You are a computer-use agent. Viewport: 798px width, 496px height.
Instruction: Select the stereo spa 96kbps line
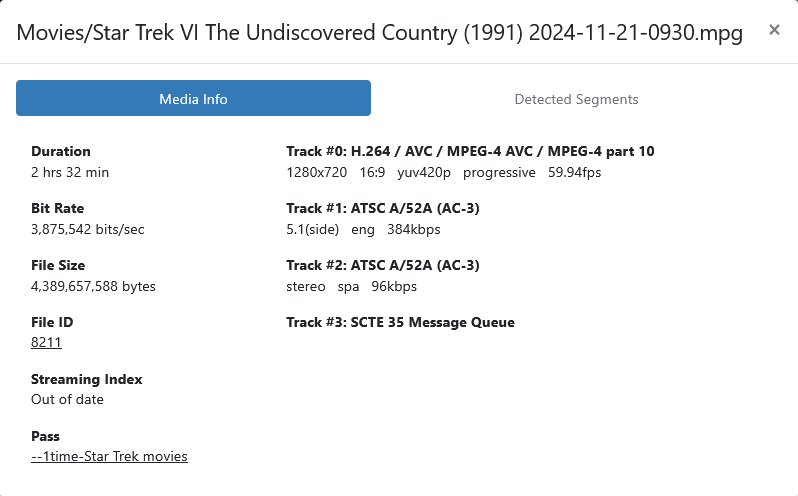(351, 286)
